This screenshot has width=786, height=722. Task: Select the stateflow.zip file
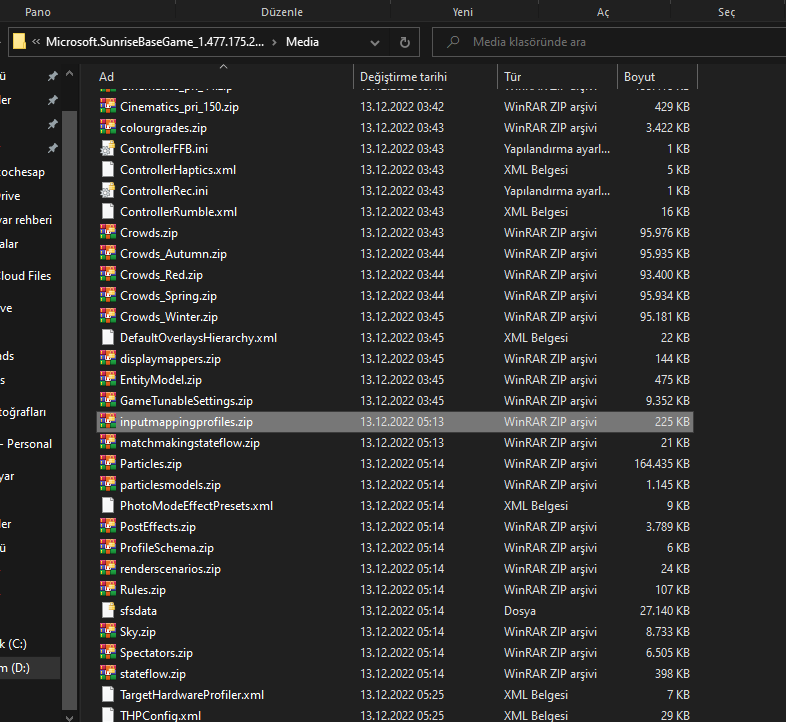click(395, 674)
